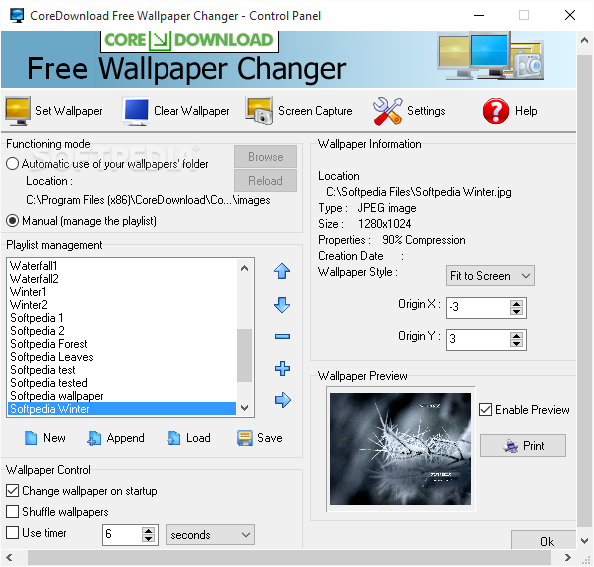This screenshot has height=567, width=594.
Task: Enable Shuffle wallpapers checkbox
Action: pyautogui.click(x=13, y=512)
